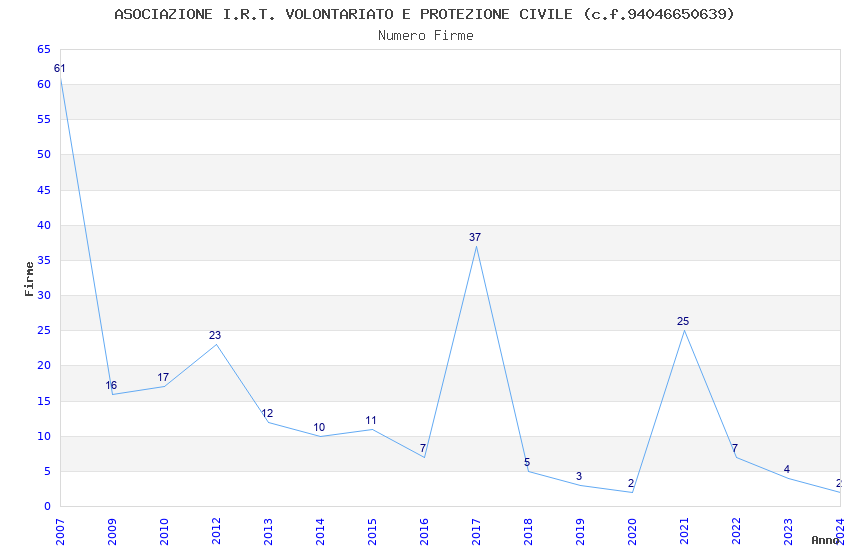
Task: Click the y-axis tick label 65
Action: click(44, 49)
